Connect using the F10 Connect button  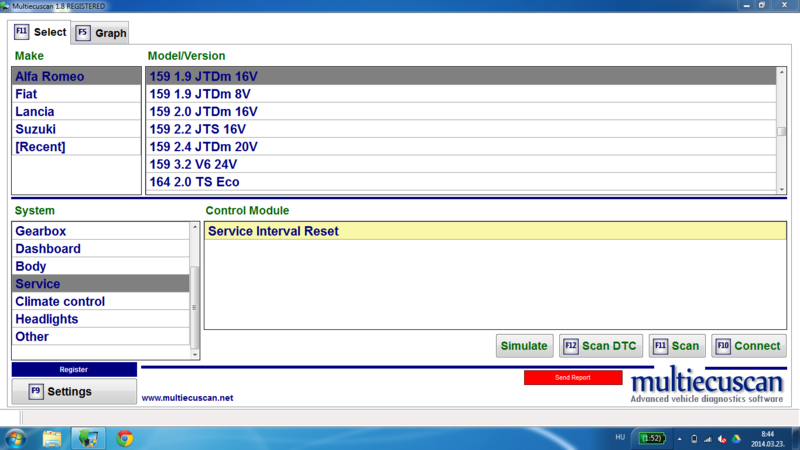coord(749,346)
